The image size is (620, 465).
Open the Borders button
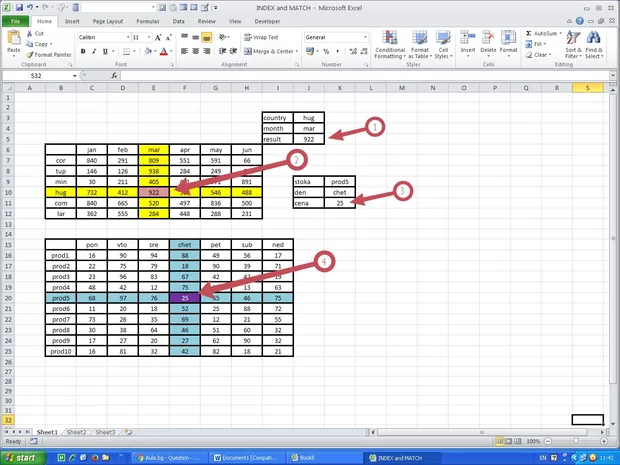127,51
